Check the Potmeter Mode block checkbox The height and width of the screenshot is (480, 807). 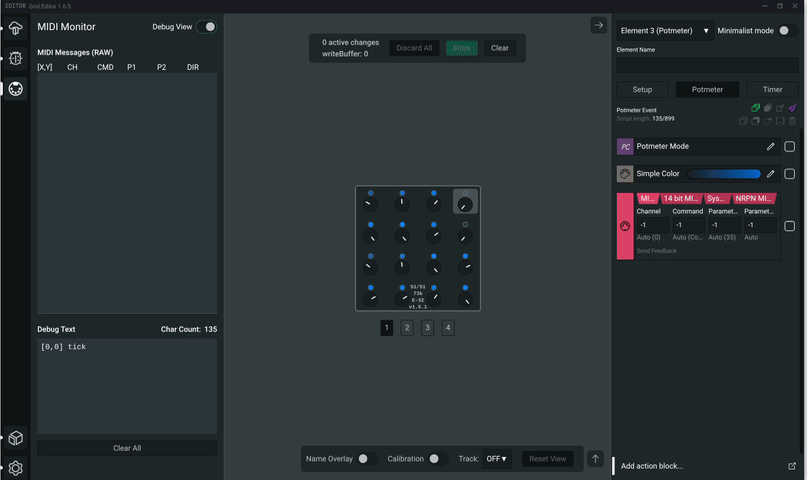(x=790, y=147)
